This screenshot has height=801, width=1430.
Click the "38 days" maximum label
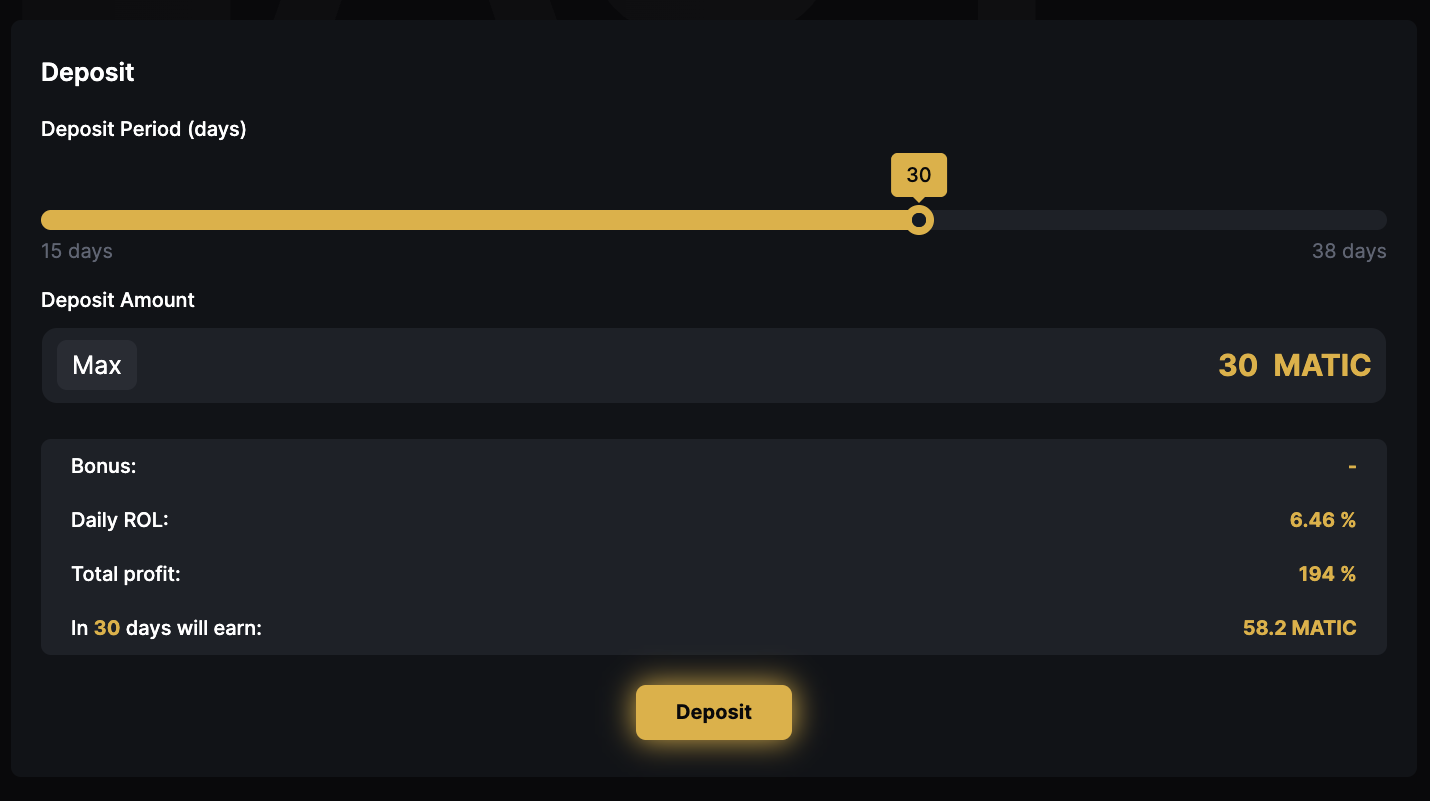[x=1348, y=251]
